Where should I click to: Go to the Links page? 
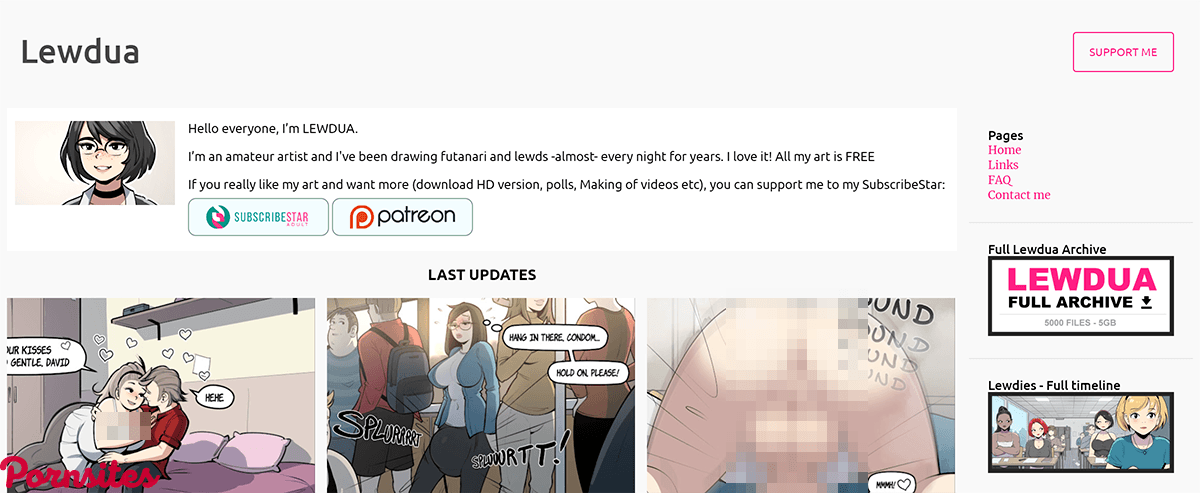click(1003, 165)
